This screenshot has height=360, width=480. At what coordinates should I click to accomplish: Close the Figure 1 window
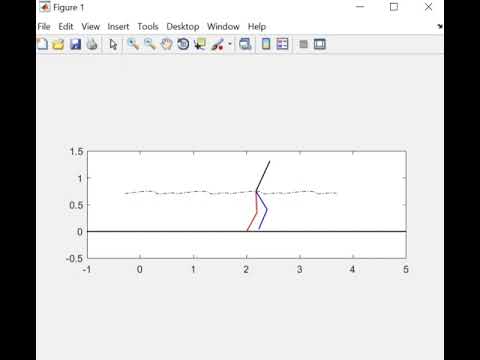click(x=428, y=7)
